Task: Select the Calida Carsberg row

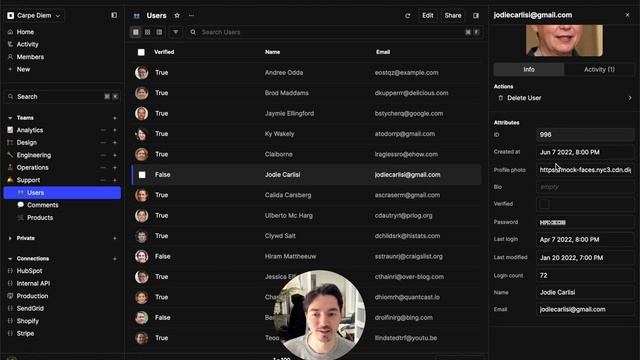Action: point(307,195)
